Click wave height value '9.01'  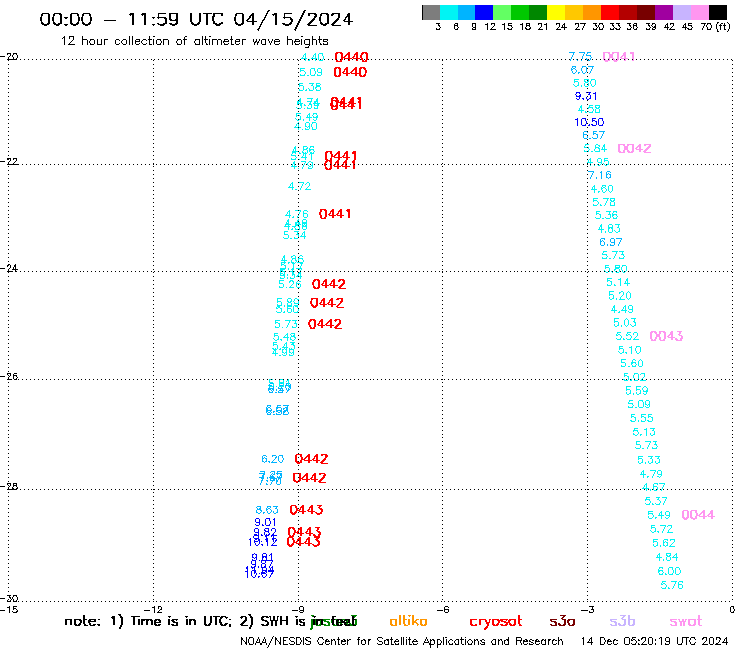pyautogui.click(x=265, y=523)
